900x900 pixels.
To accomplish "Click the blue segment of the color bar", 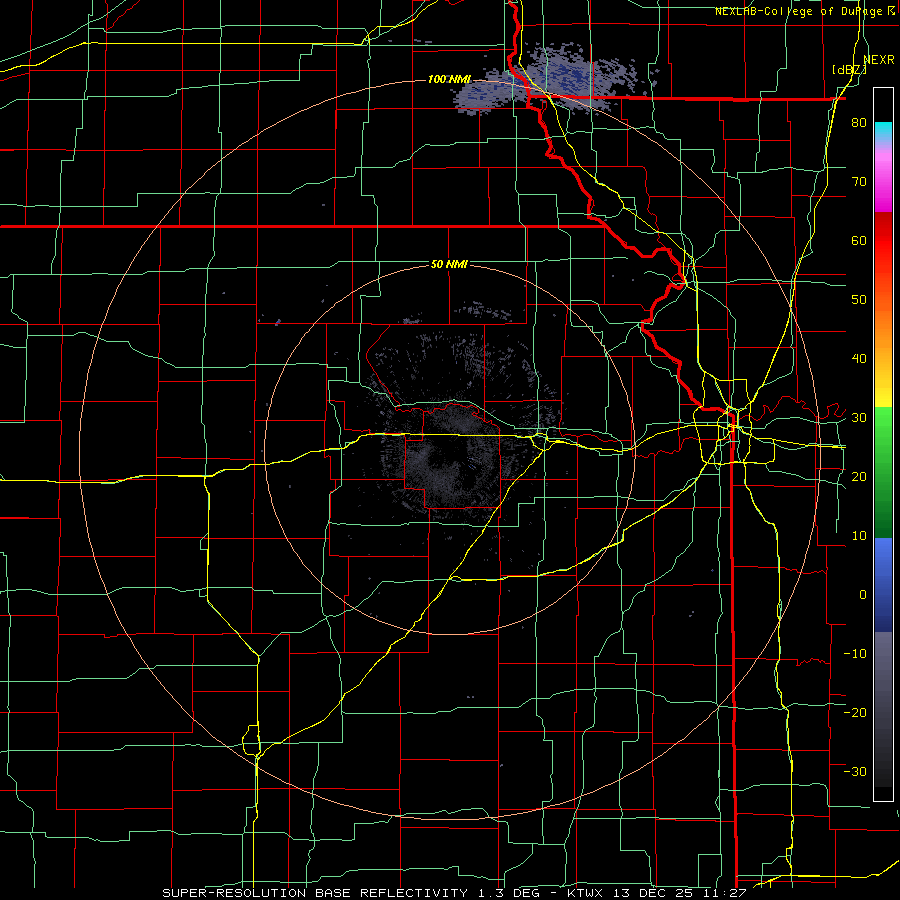I will coord(883,584).
